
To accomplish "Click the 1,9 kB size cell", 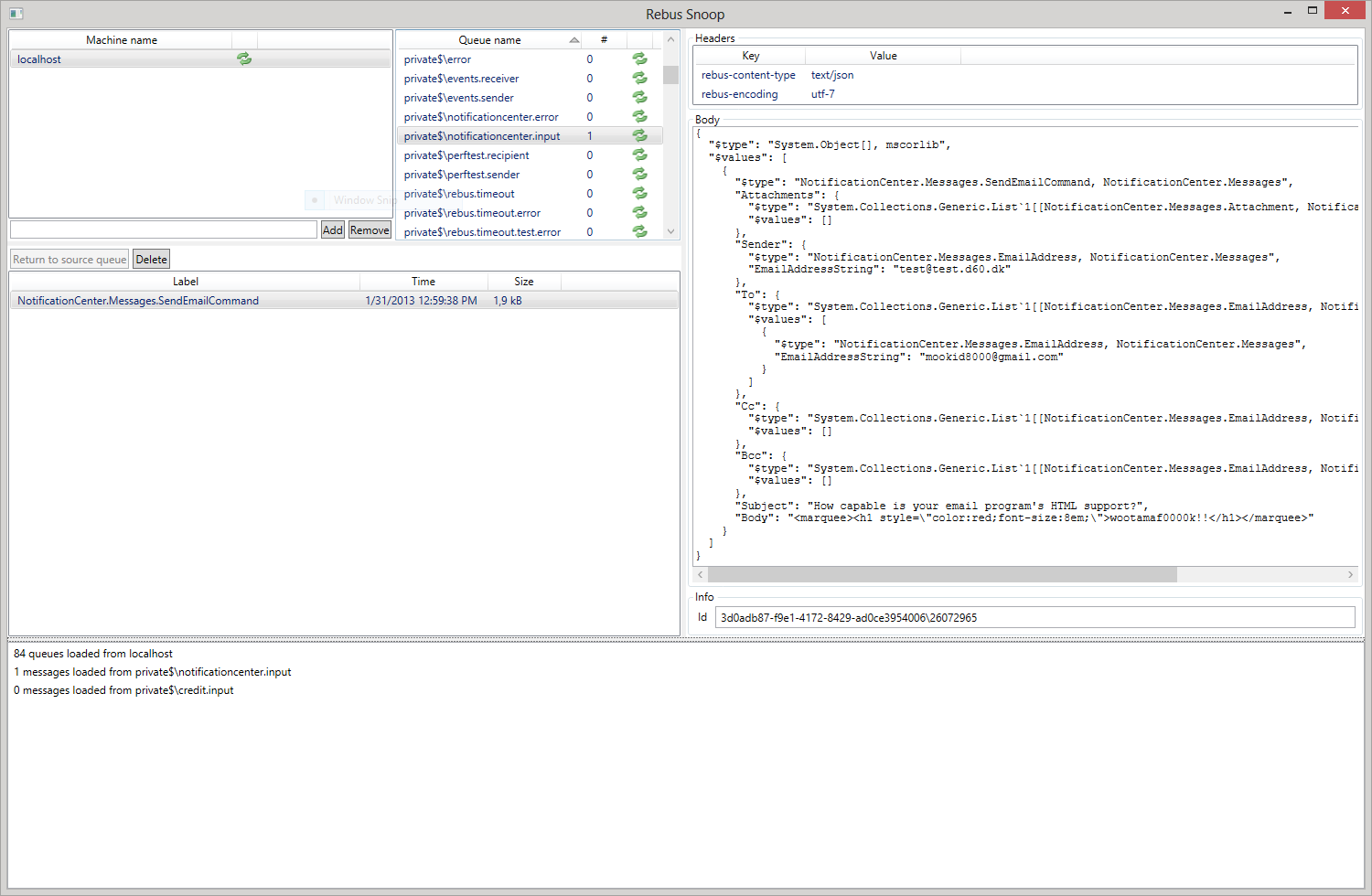I will 508,300.
